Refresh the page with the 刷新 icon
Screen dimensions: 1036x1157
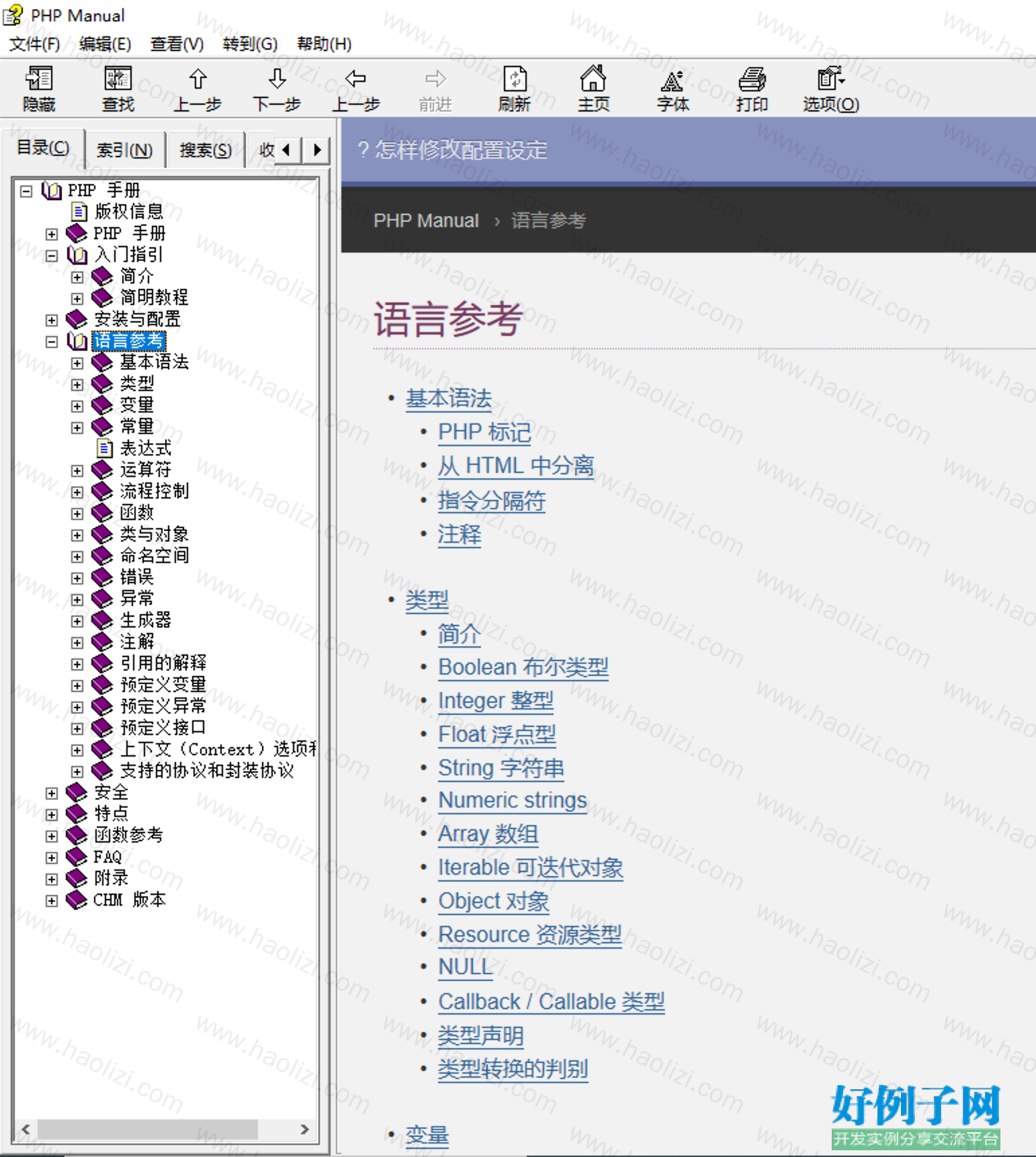point(515,79)
